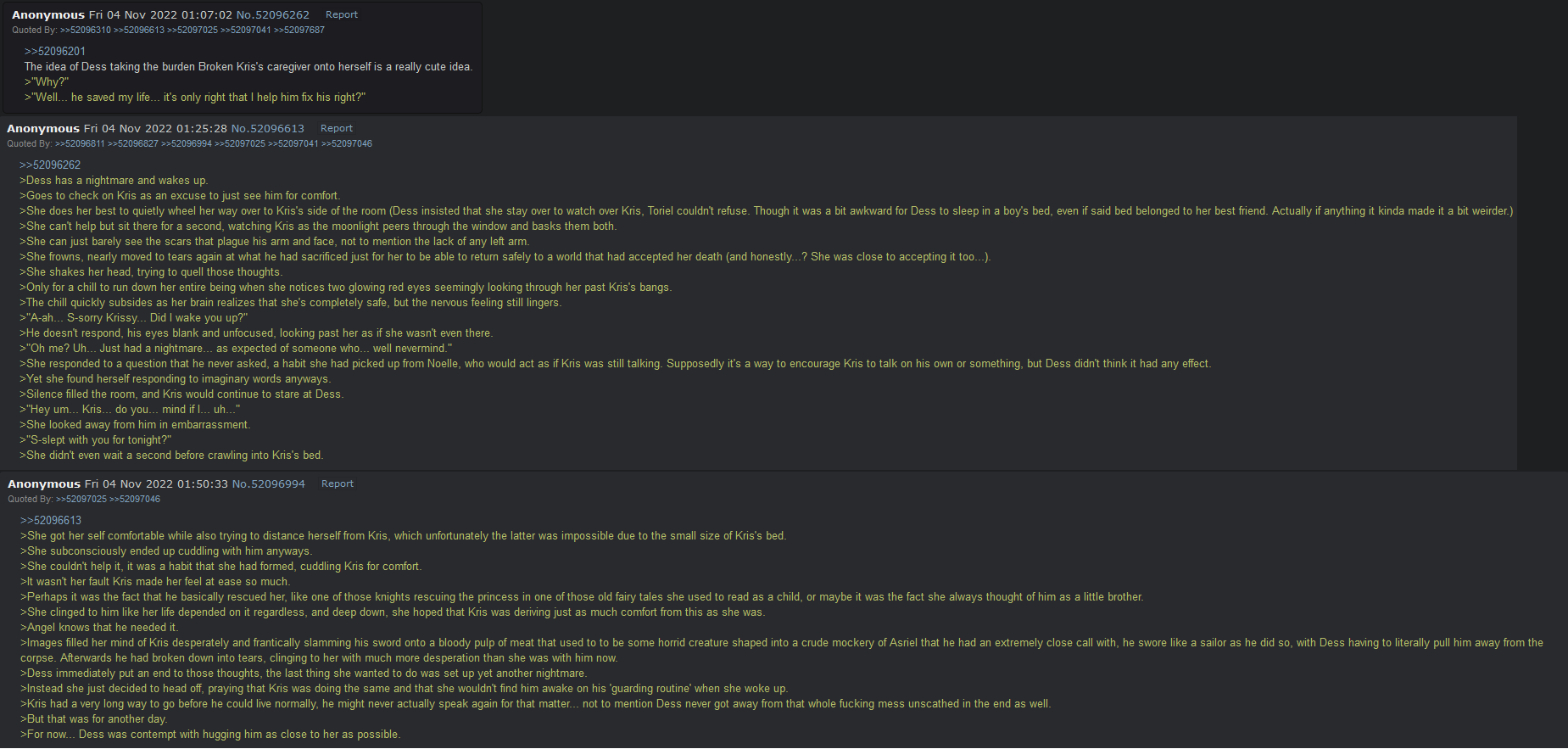1568x749 pixels.
Task: Open quoted-by reply >>52096827
Action: [x=133, y=143]
